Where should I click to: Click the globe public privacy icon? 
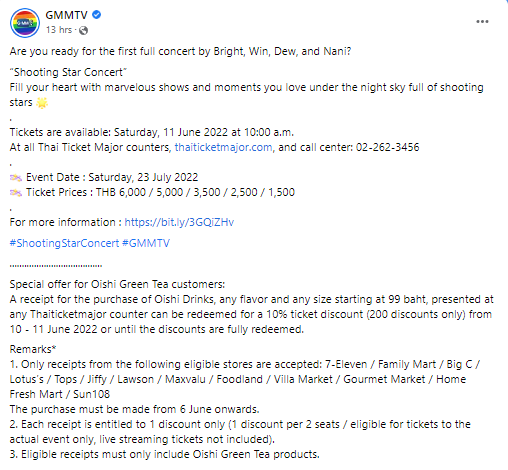[83, 30]
